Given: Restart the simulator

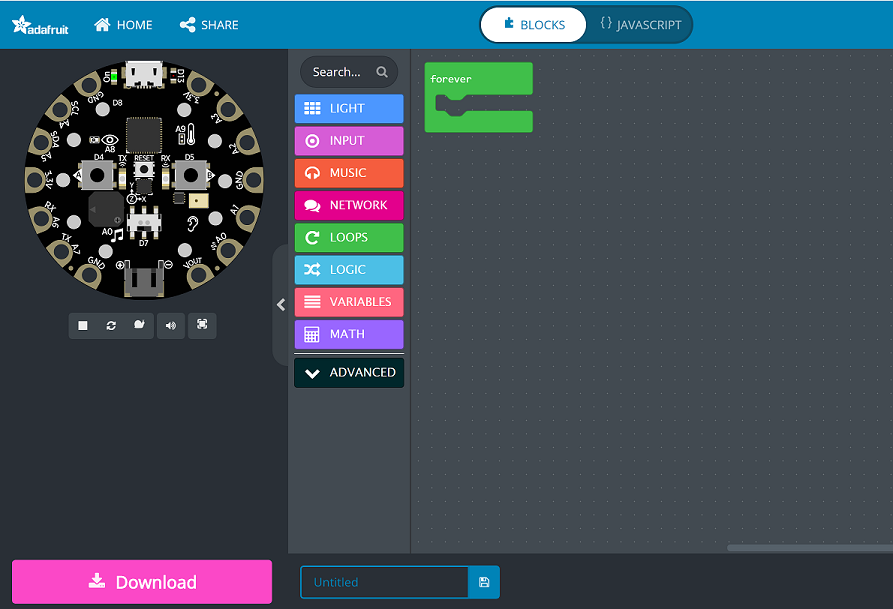Looking at the screenshot, I should (111, 325).
